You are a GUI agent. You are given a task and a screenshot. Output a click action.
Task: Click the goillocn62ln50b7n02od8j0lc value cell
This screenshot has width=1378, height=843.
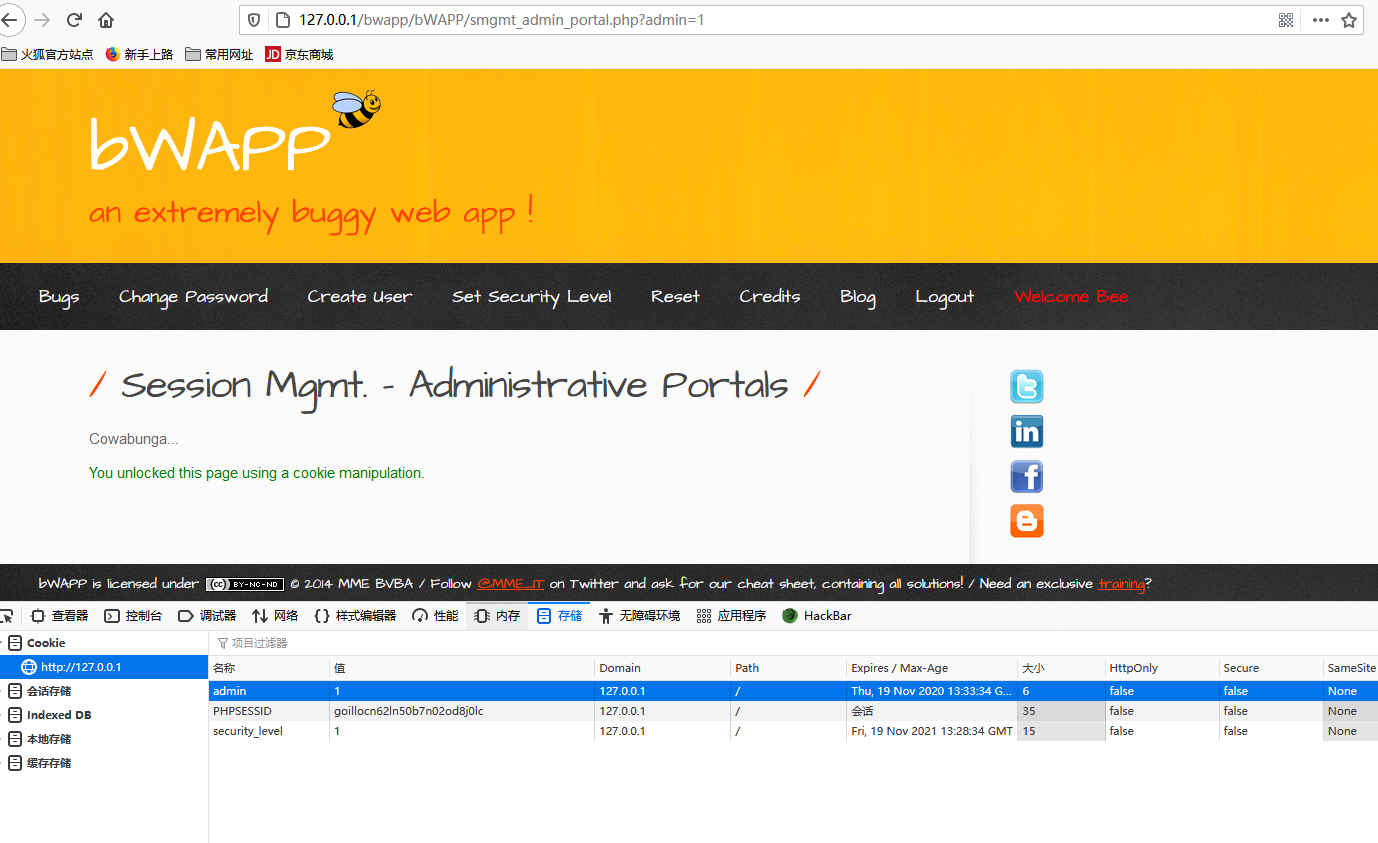[x=462, y=711]
